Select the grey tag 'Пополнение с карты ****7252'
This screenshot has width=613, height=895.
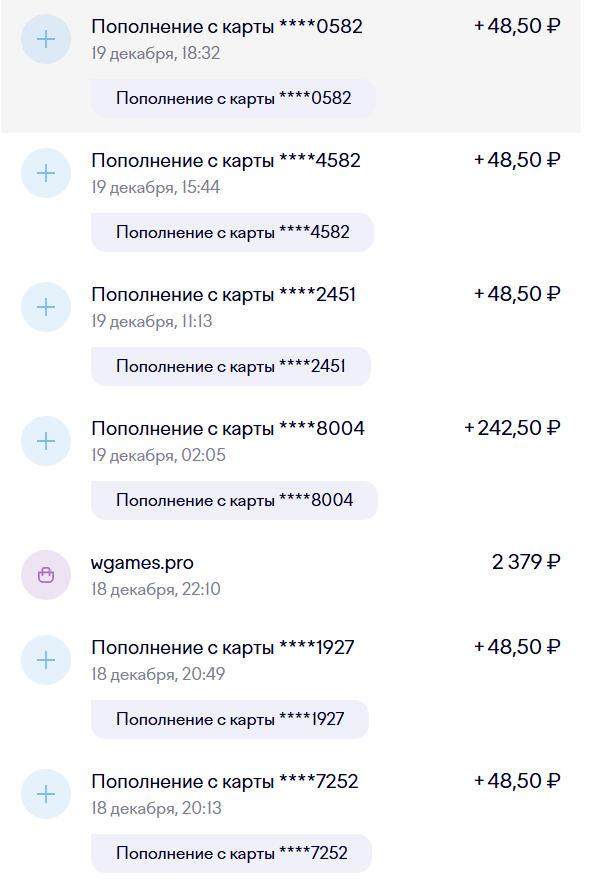pyautogui.click(x=231, y=853)
